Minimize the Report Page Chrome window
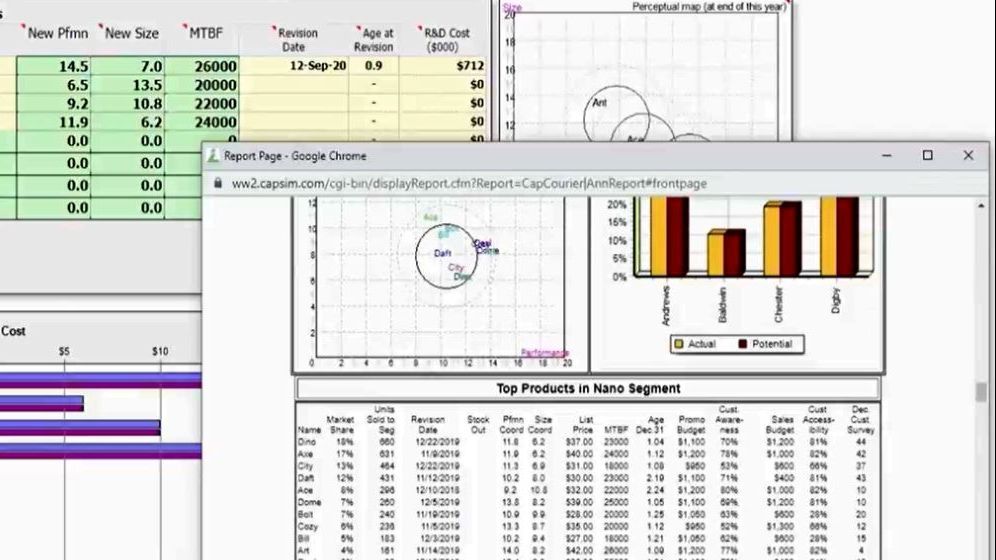996x560 pixels. point(887,156)
